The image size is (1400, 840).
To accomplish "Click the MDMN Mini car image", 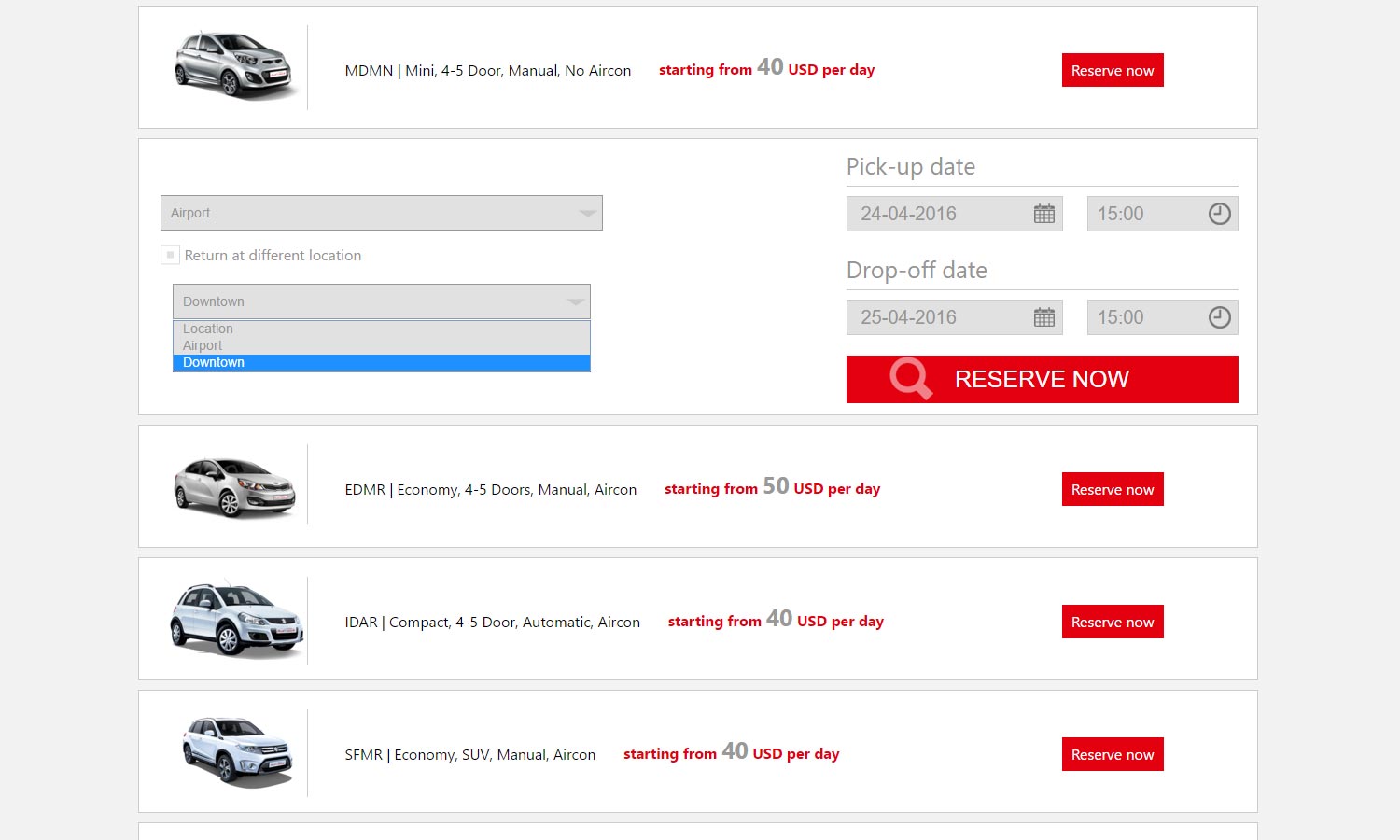I will pos(235,65).
